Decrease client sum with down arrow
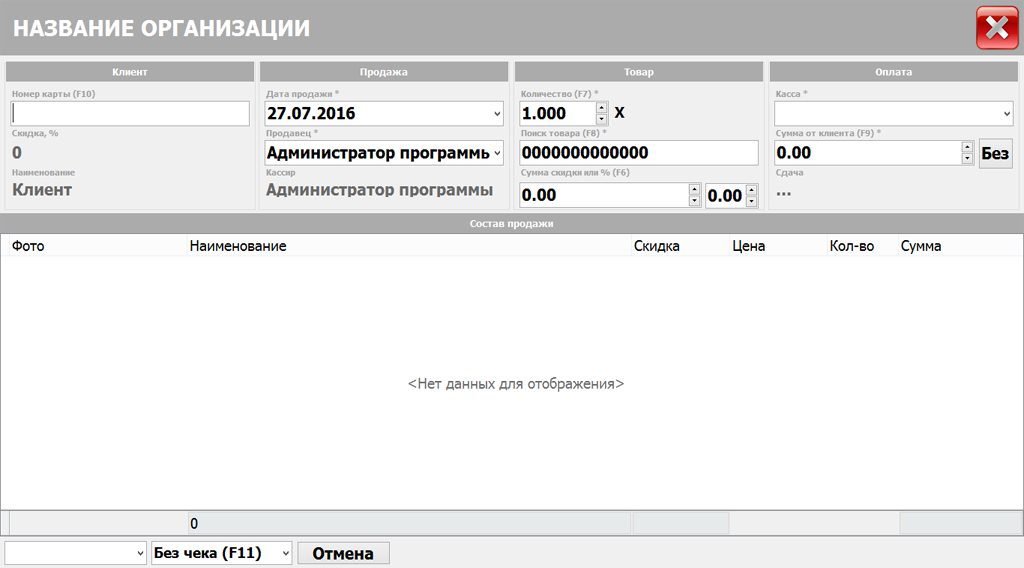Image resolution: width=1024 pixels, height=568 pixels. [x=967, y=159]
